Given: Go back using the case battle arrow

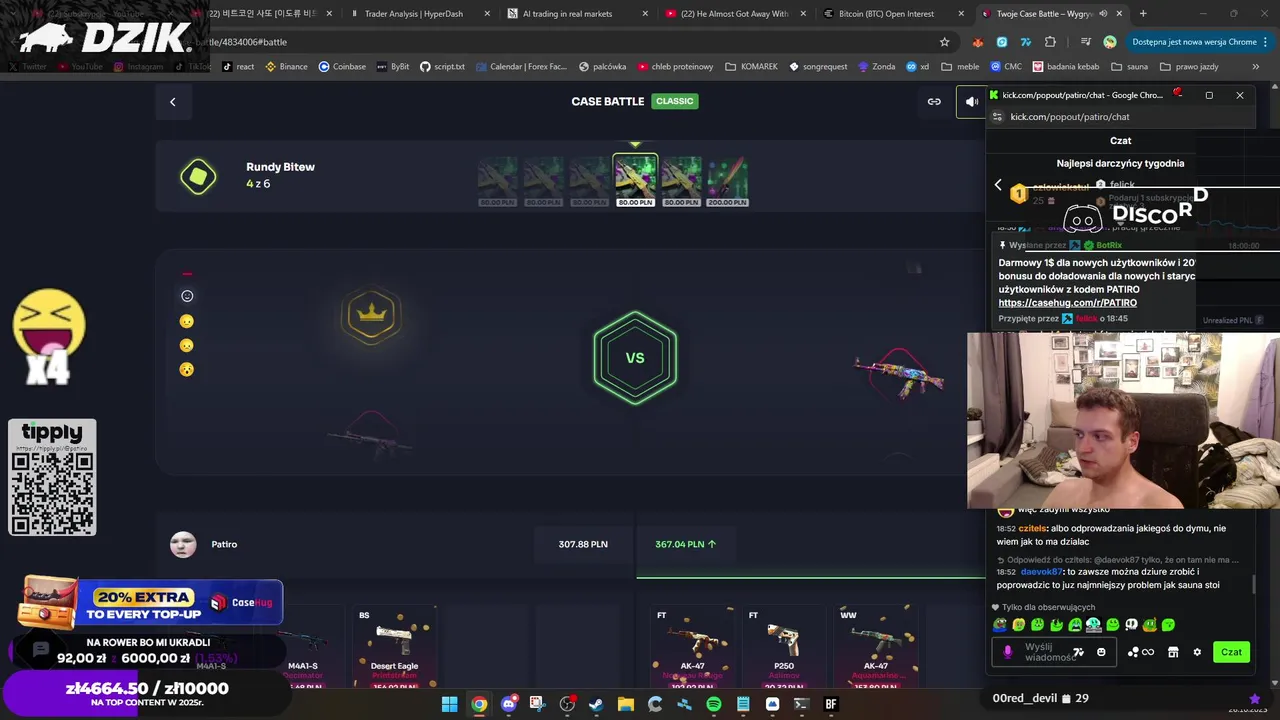Looking at the screenshot, I should tap(172, 101).
